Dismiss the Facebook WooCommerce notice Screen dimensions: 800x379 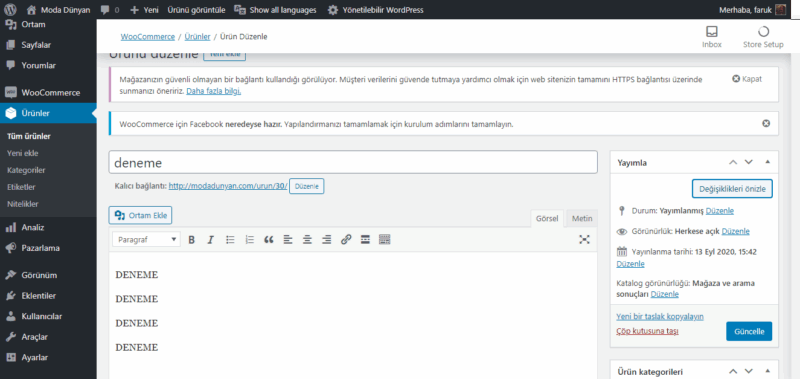[766, 123]
